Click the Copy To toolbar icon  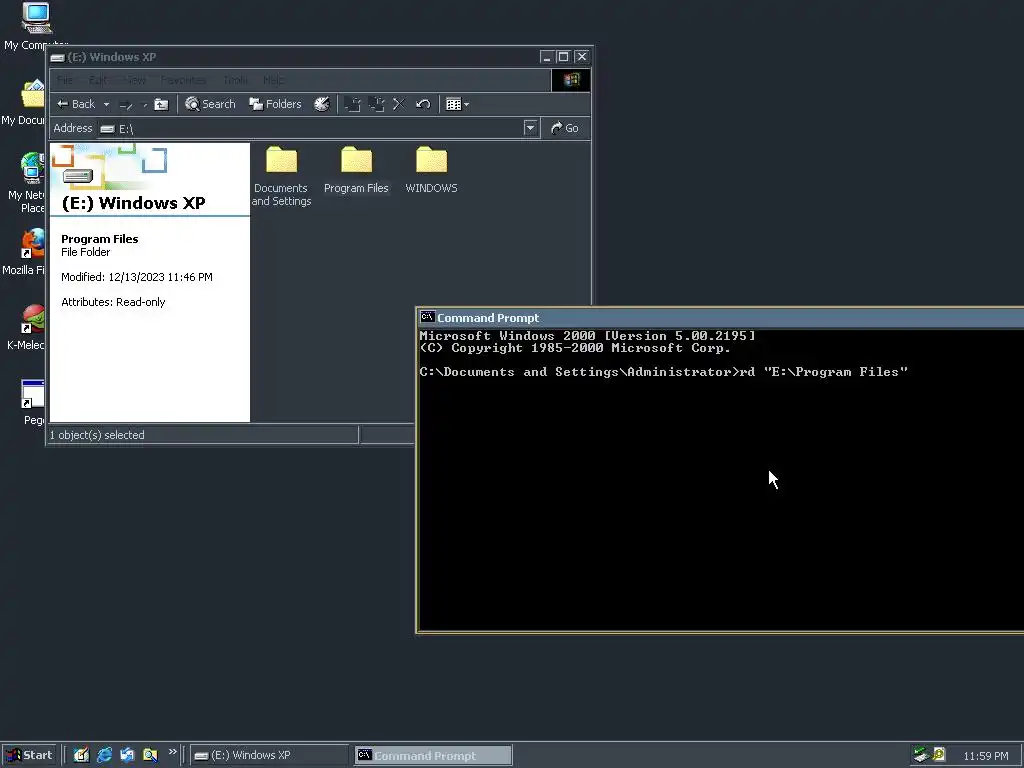(x=376, y=104)
